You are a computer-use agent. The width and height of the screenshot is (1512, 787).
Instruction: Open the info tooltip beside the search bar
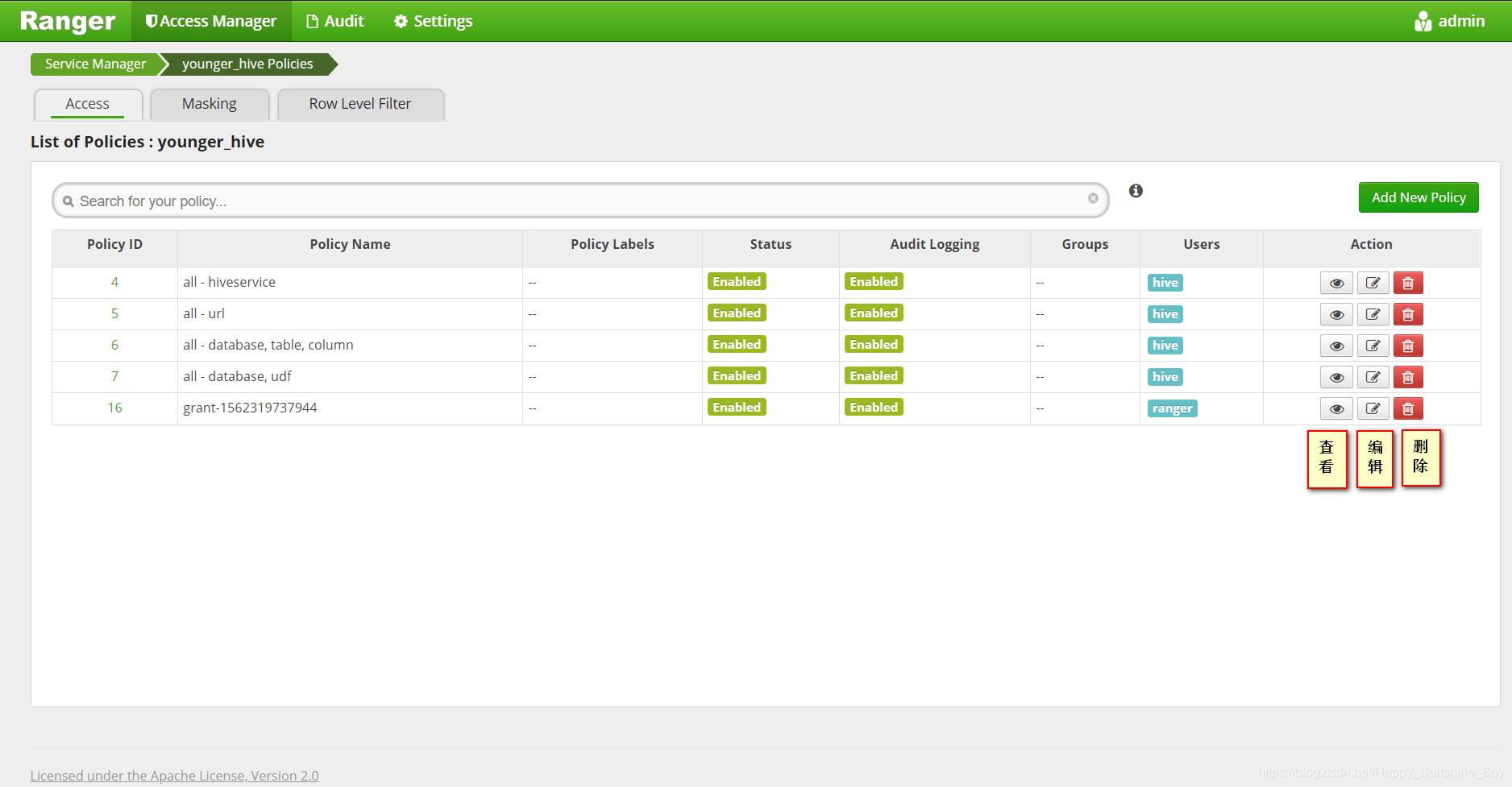click(x=1136, y=191)
